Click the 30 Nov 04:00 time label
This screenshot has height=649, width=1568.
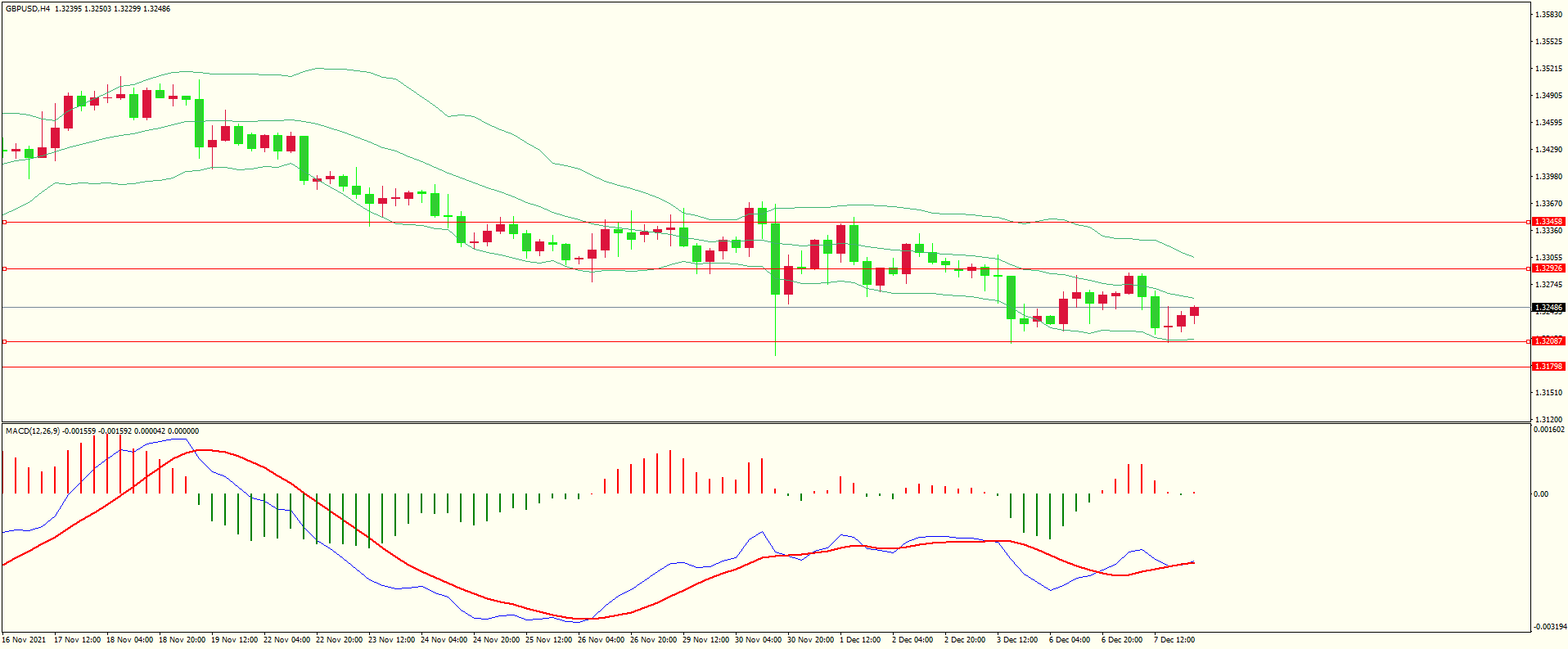[759, 640]
